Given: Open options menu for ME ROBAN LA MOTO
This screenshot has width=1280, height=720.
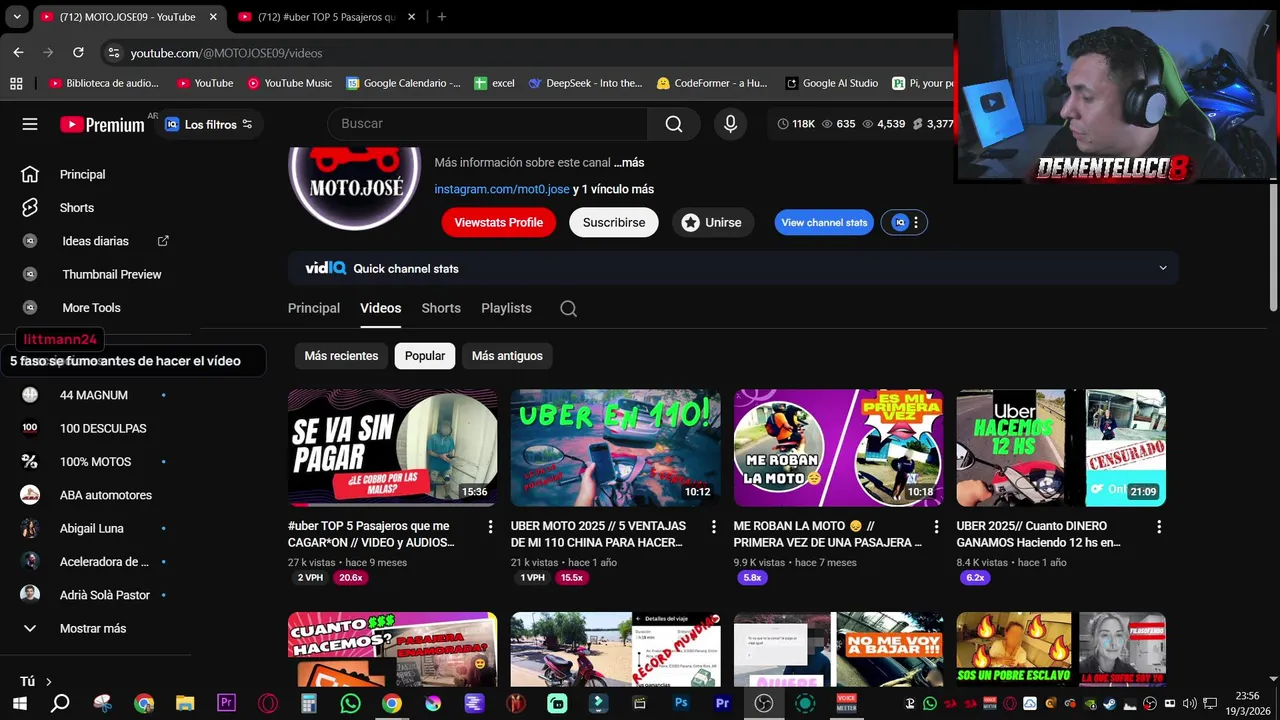Looking at the screenshot, I should point(936,526).
